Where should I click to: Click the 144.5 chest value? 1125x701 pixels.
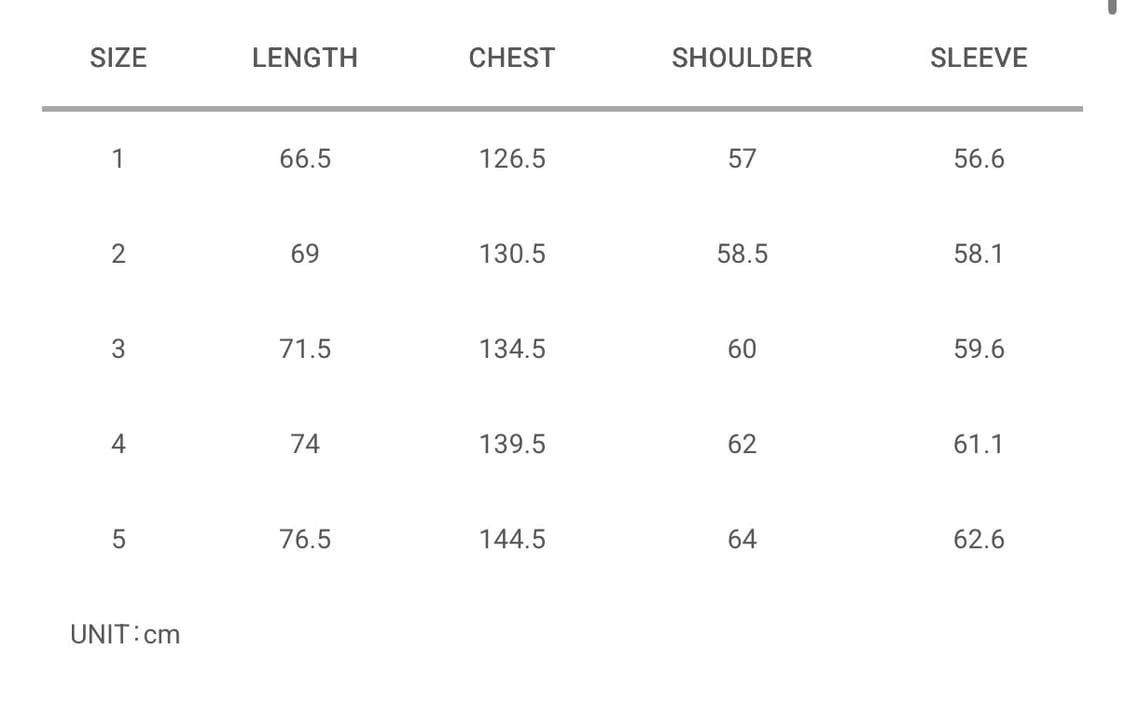pos(512,540)
